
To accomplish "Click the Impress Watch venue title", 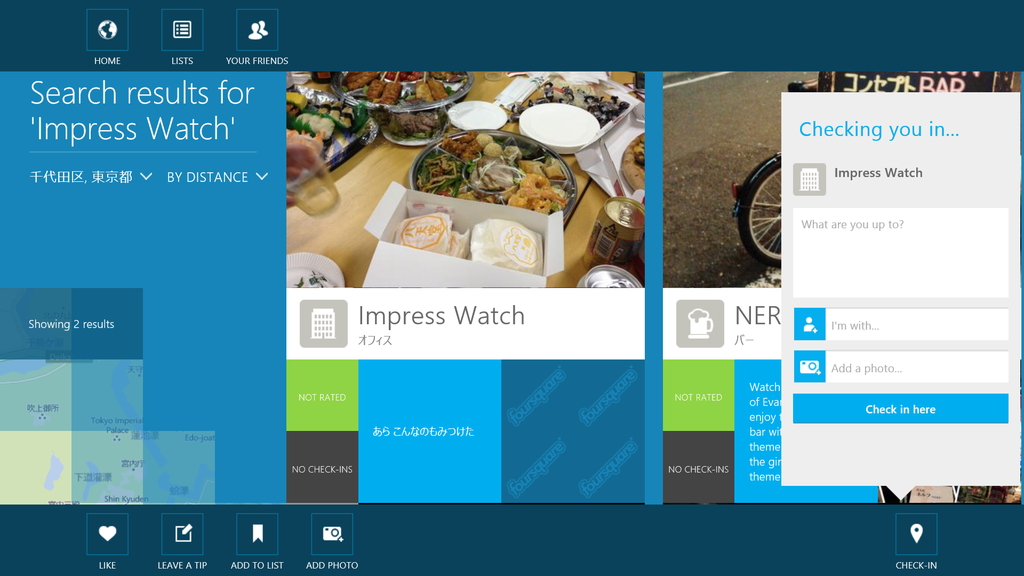I will click(441, 315).
